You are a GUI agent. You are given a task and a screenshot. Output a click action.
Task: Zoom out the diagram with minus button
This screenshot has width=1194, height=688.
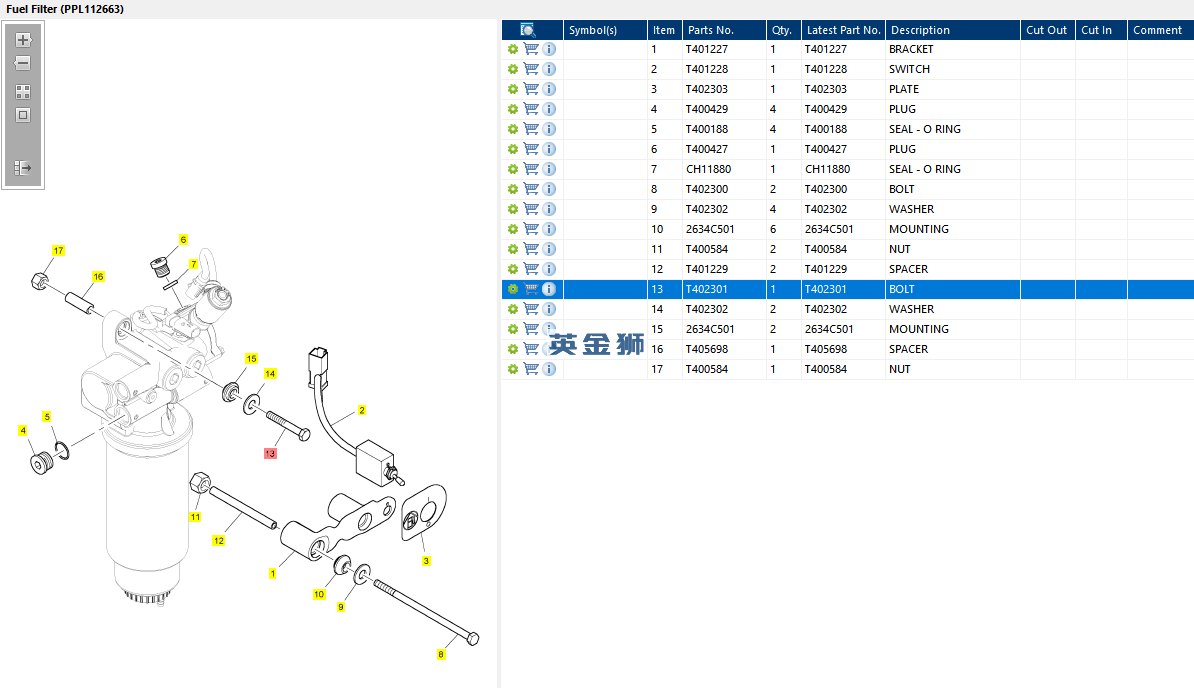click(x=23, y=63)
